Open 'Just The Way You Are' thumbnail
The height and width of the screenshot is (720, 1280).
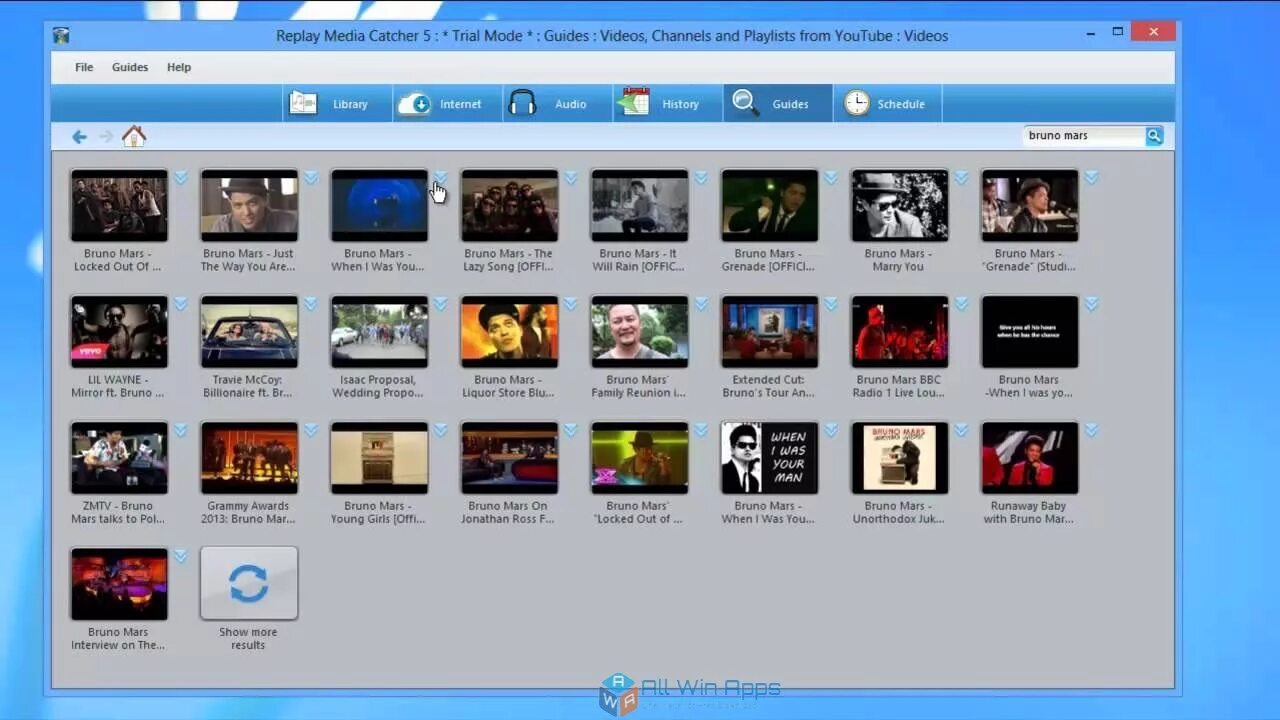coord(249,205)
